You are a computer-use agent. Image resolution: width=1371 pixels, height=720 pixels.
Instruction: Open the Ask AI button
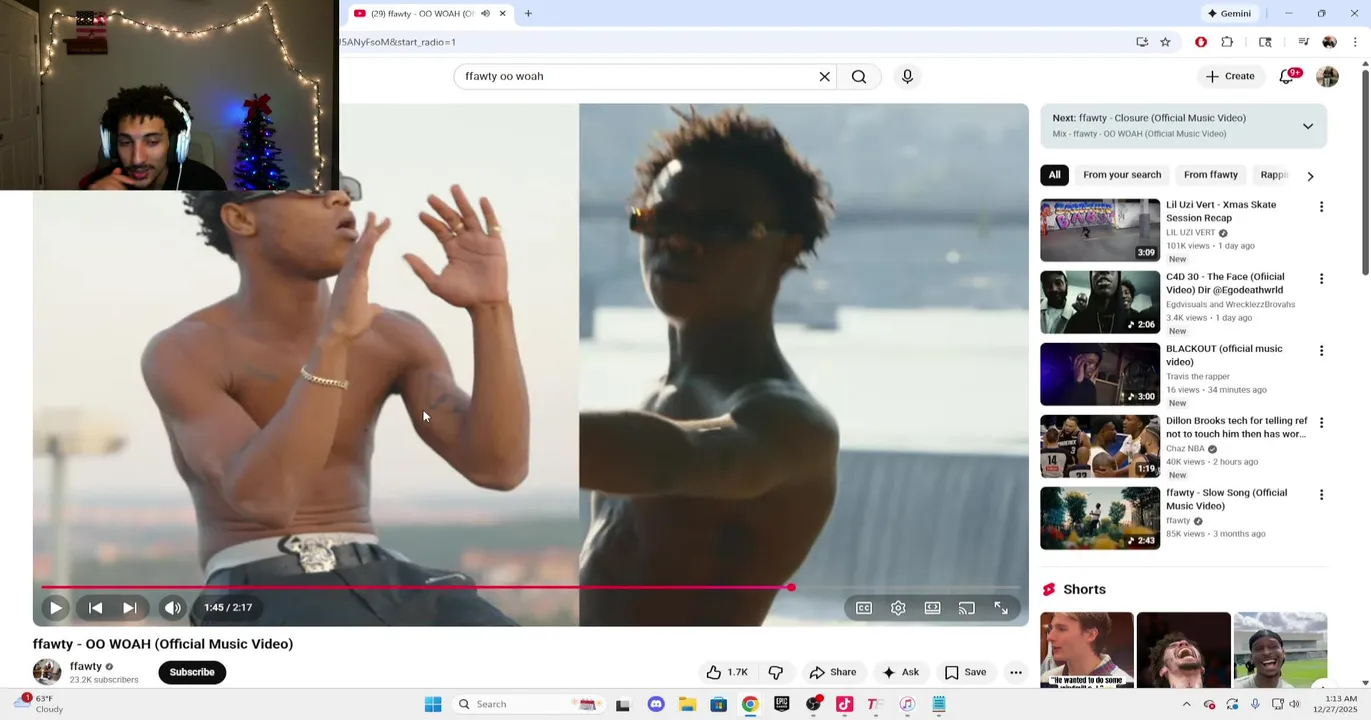point(900,672)
